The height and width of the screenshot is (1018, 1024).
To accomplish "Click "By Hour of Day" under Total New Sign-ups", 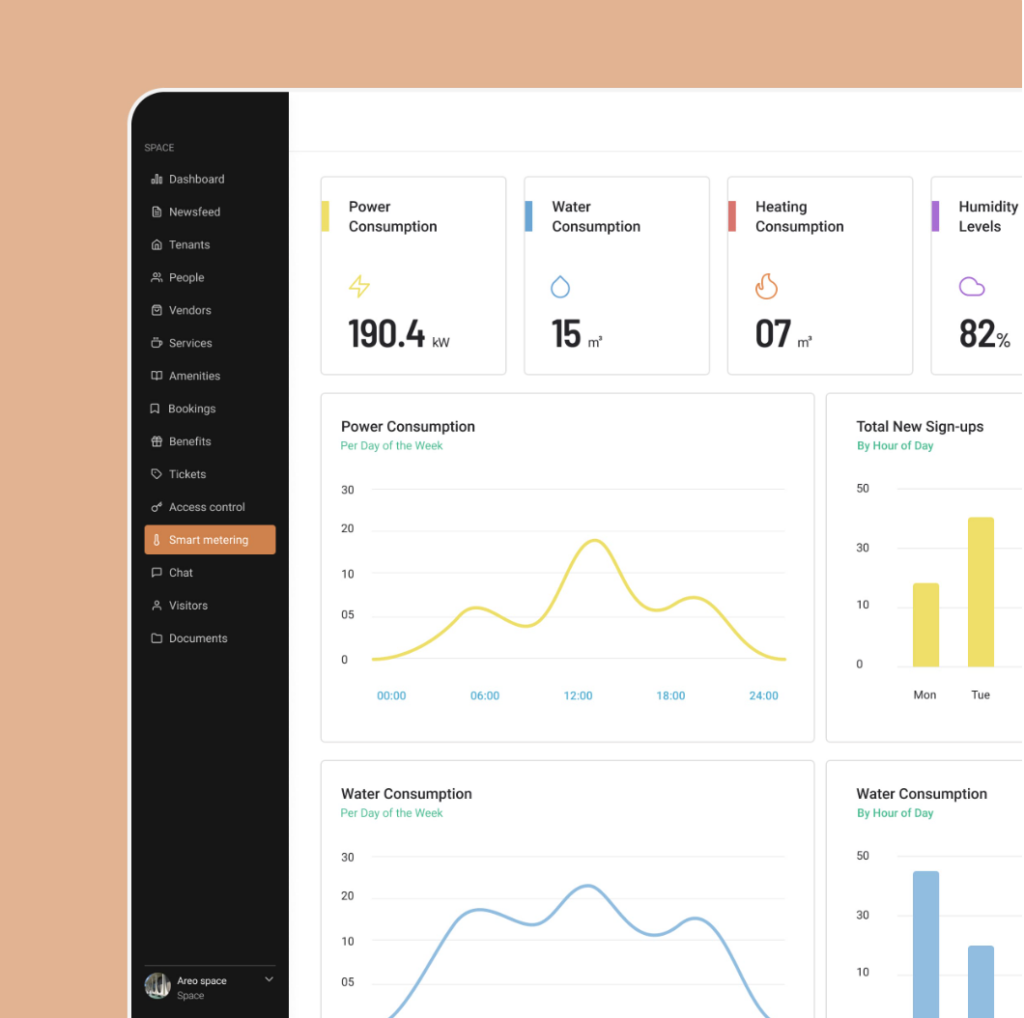I will click(895, 445).
